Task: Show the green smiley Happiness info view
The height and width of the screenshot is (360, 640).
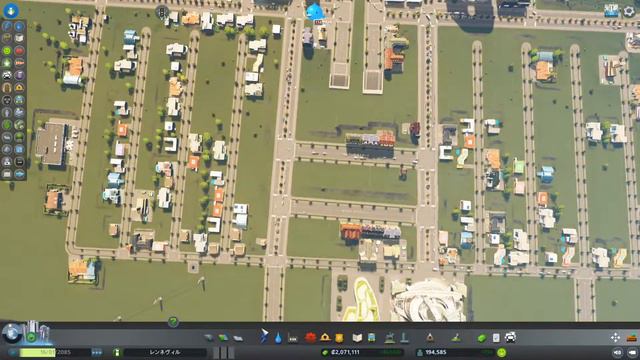Action: pos(7,51)
